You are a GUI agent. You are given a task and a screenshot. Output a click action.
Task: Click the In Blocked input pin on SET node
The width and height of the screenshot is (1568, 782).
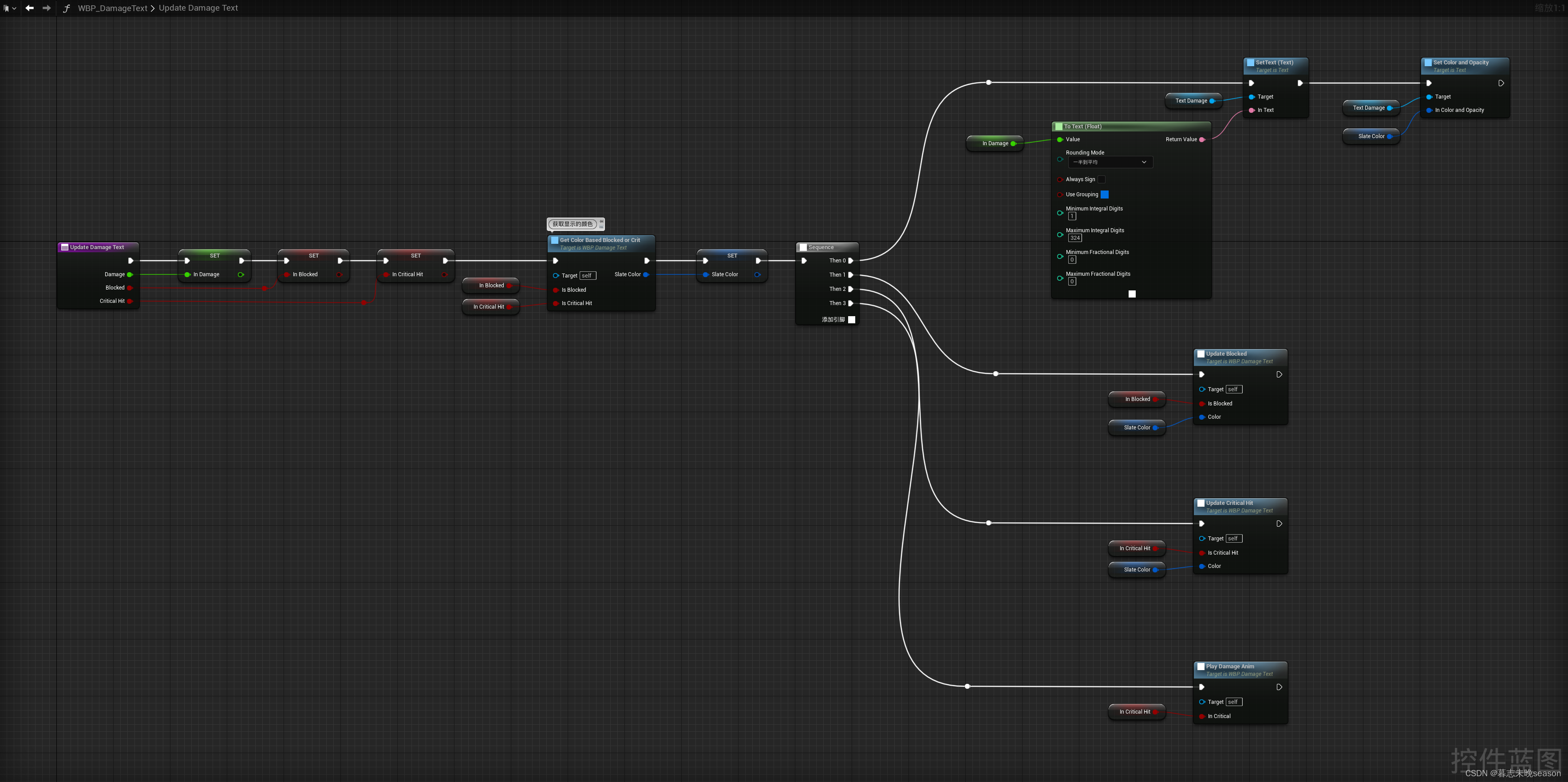point(287,275)
